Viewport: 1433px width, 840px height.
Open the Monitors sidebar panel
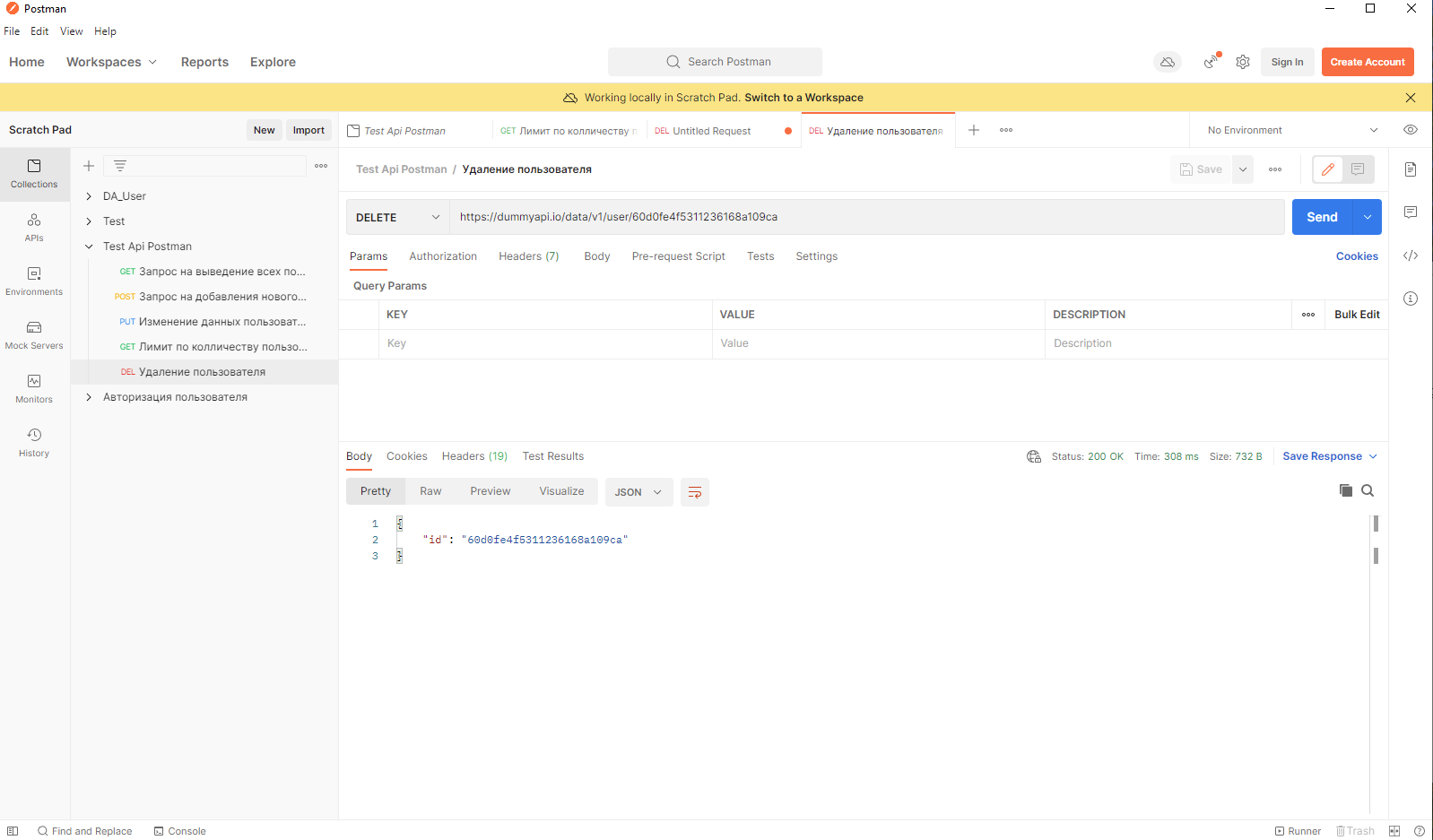click(34, 389)
